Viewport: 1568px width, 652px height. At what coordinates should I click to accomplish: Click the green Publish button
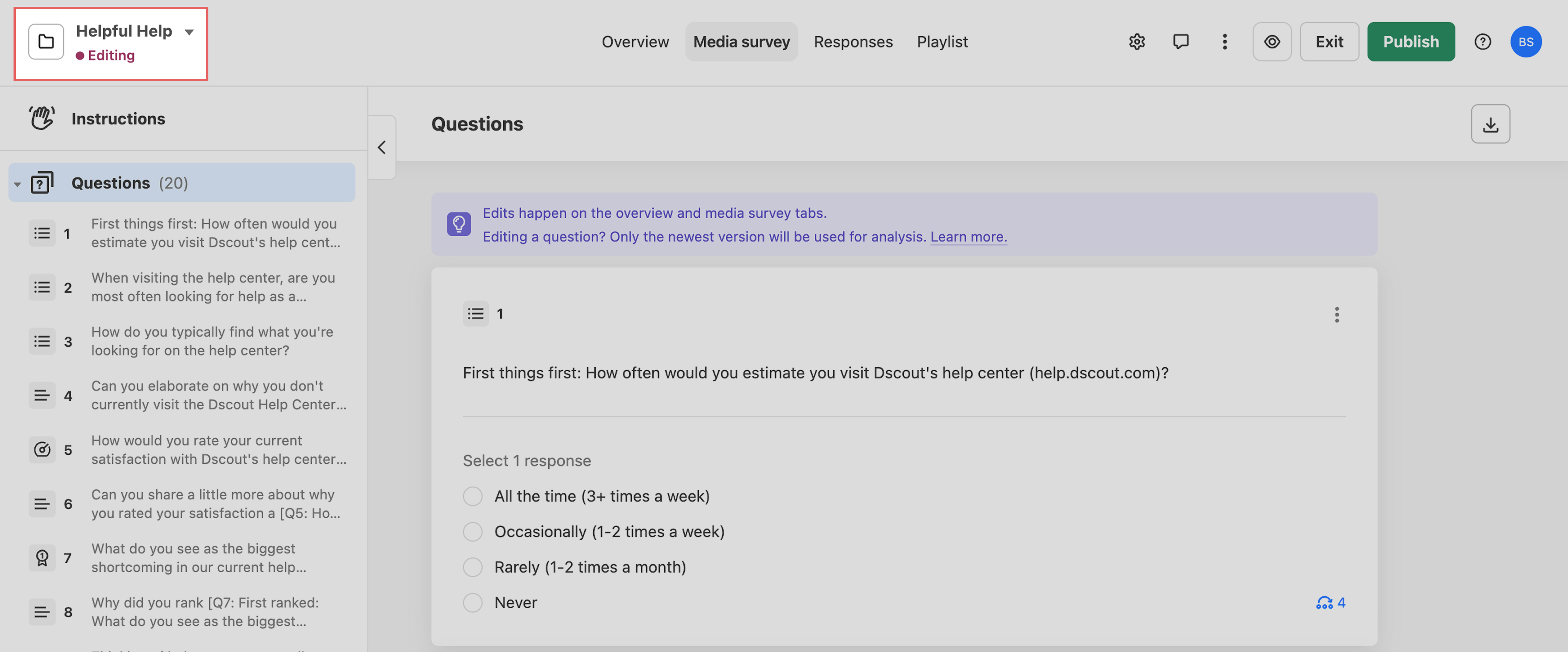coord(1410,42)
